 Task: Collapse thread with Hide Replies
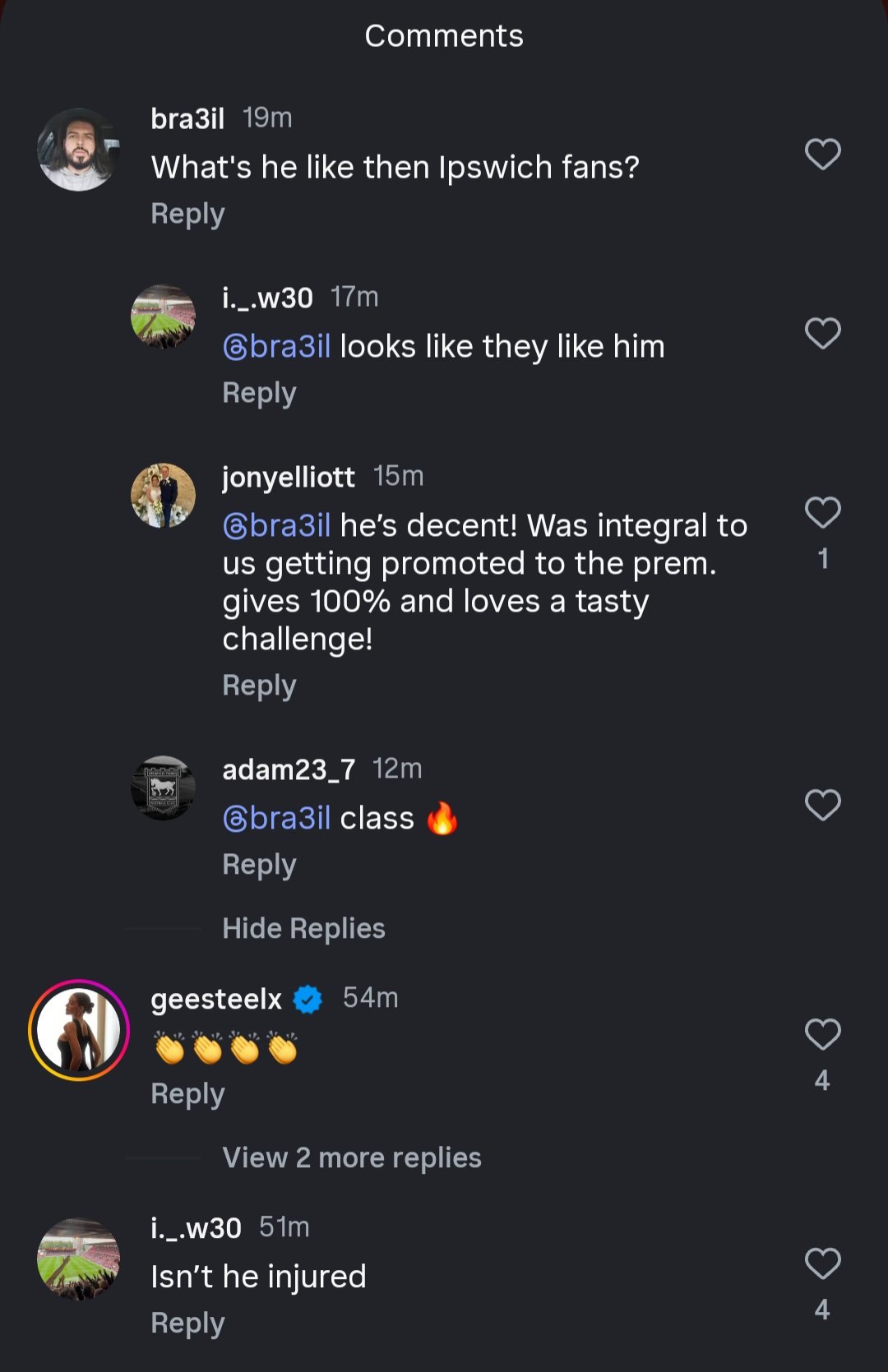[303, 929]
